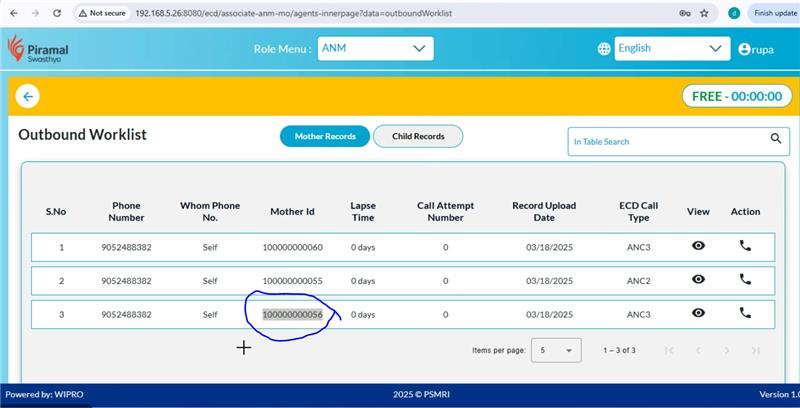
Task: Click the globe language icon
Action: (x=604, y=48)
